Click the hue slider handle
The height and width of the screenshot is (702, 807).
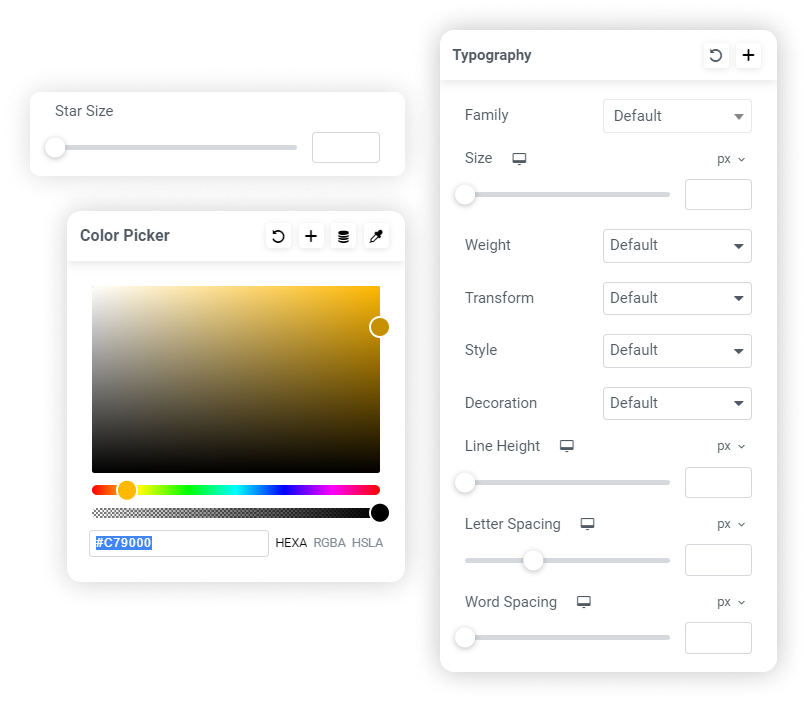coord(127,490)
